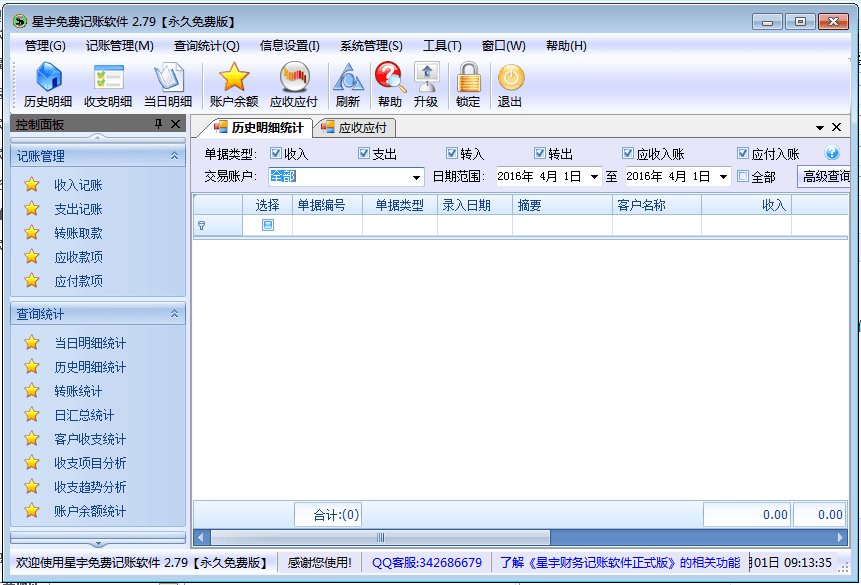Open 应收应付 toolbar icon

click(294, 85)
